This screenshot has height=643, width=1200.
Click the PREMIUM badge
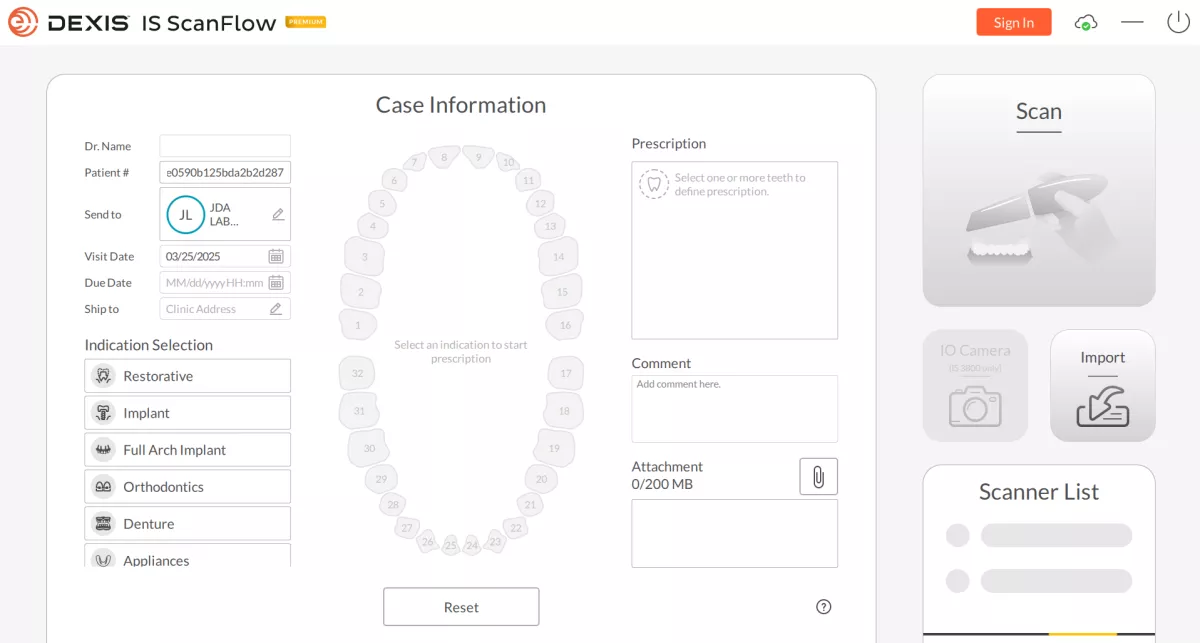tap(306, 22)
